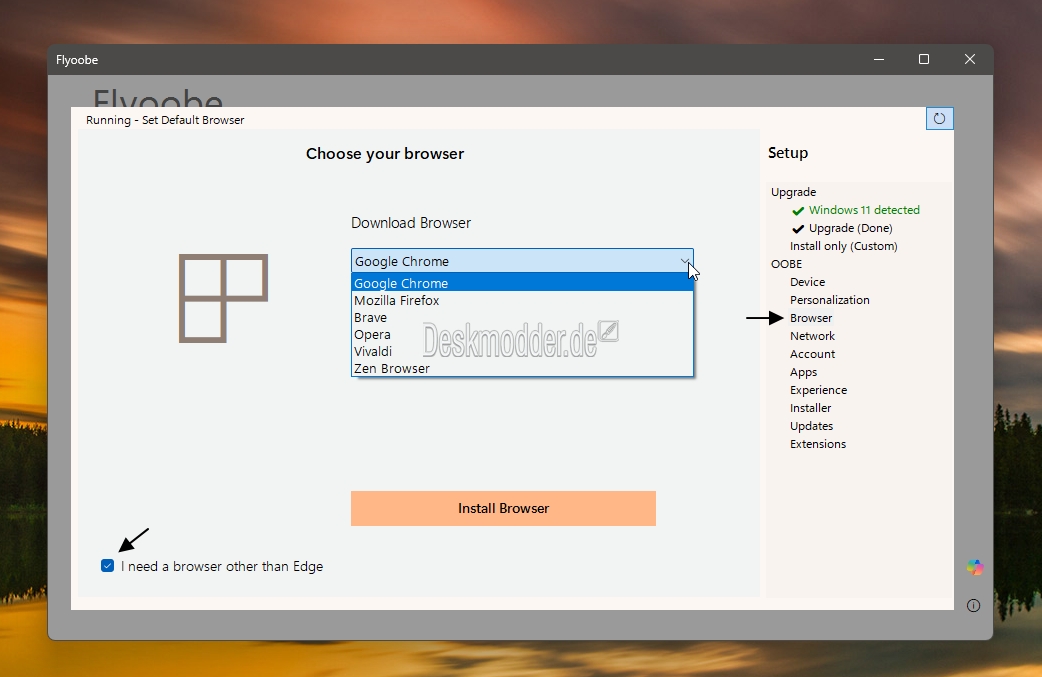
Task: Go to the Updates setup step
Action: [811, 426]
